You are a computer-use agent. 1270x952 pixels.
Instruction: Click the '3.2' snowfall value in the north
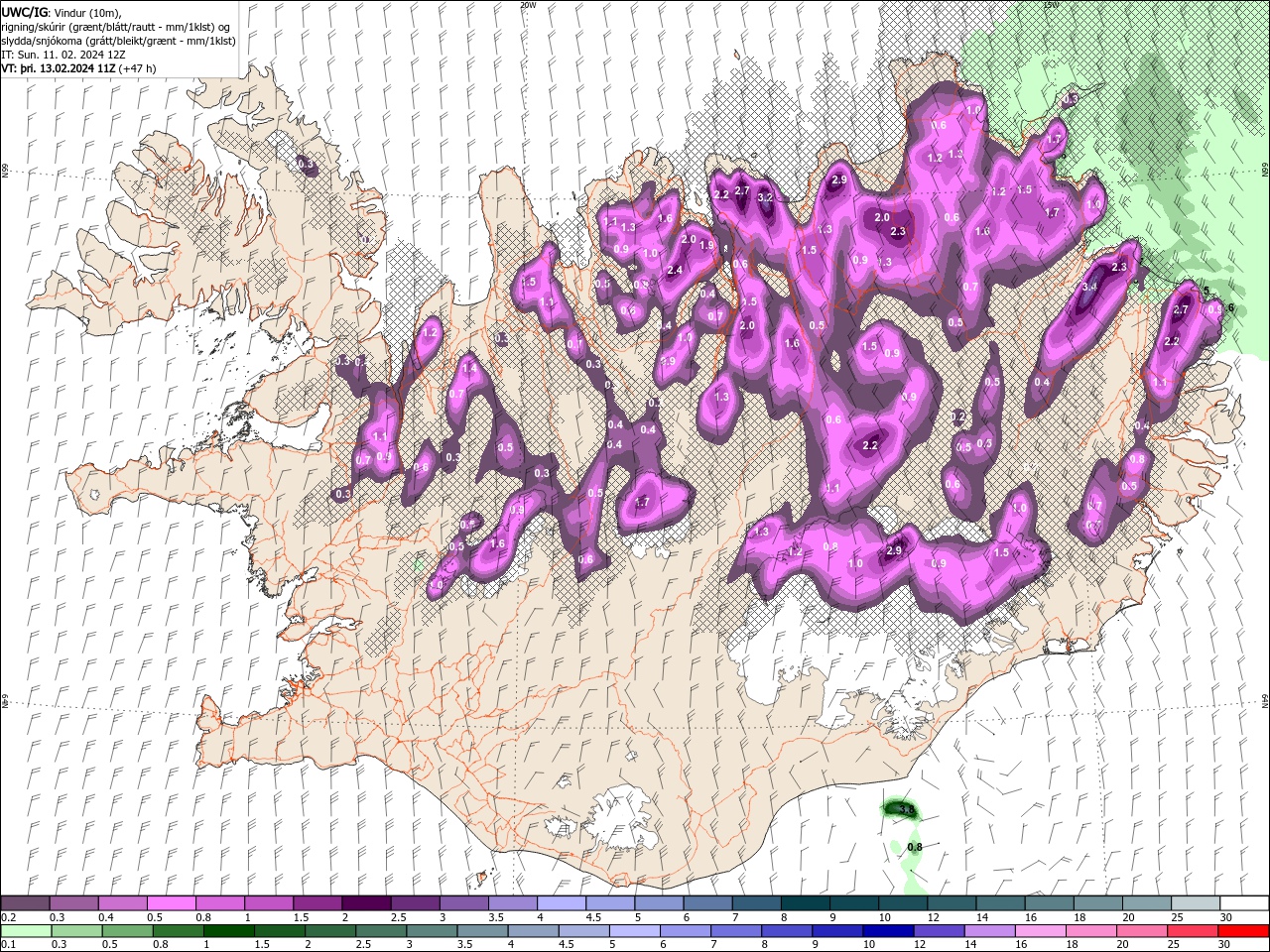coord(765,197)
